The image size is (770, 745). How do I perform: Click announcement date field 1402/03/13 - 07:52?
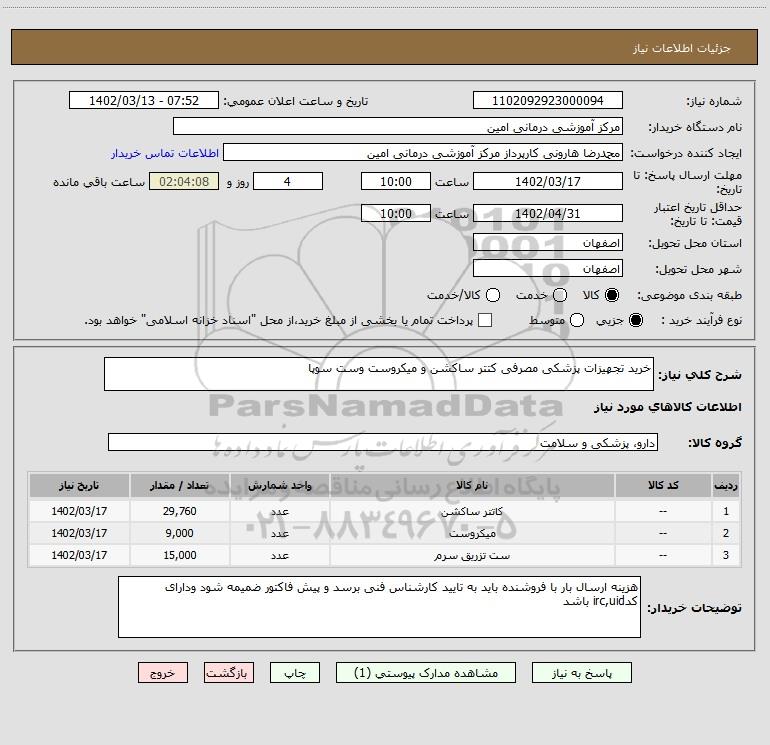(144, 100)
